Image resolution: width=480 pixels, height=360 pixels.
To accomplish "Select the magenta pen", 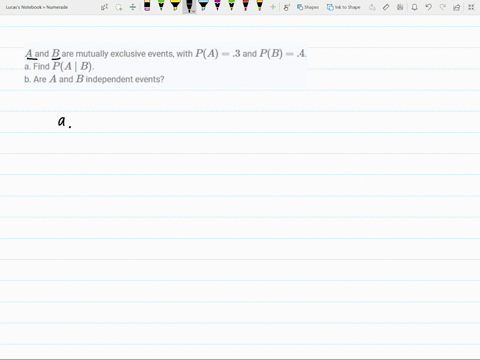I will pyautogui.click(x=217, y=6).
